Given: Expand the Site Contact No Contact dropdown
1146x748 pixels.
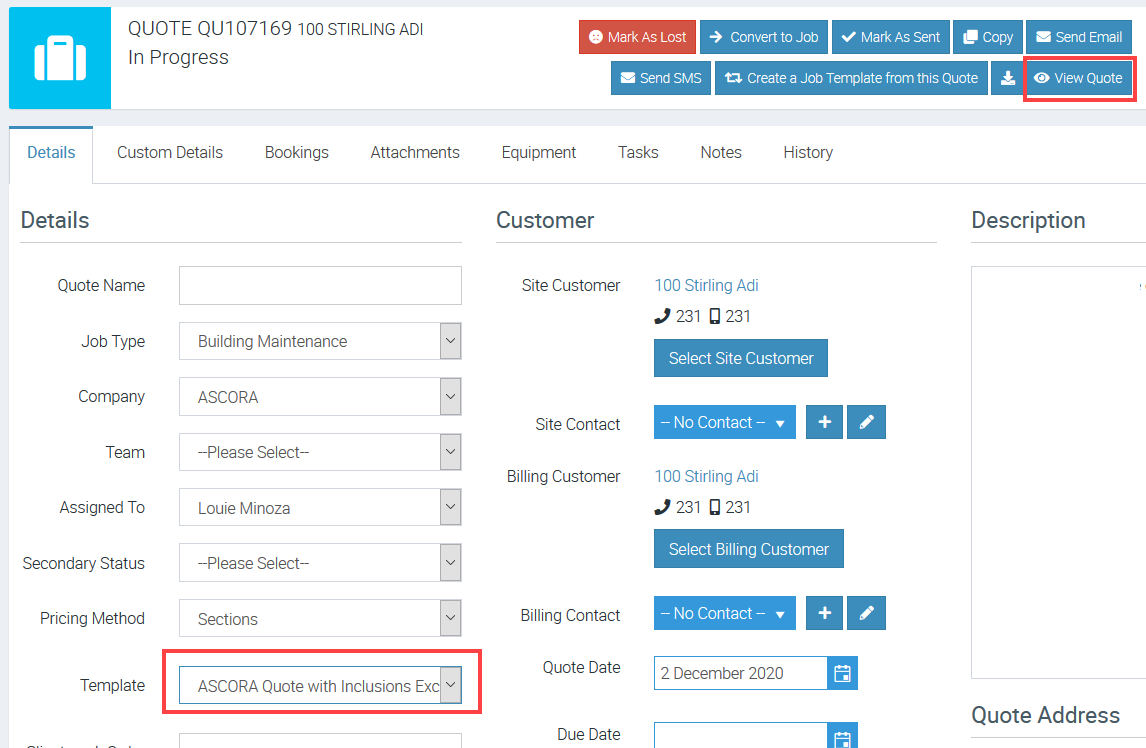Looking at the screenshot, I should pyautogui.click(x=724, y=422).
